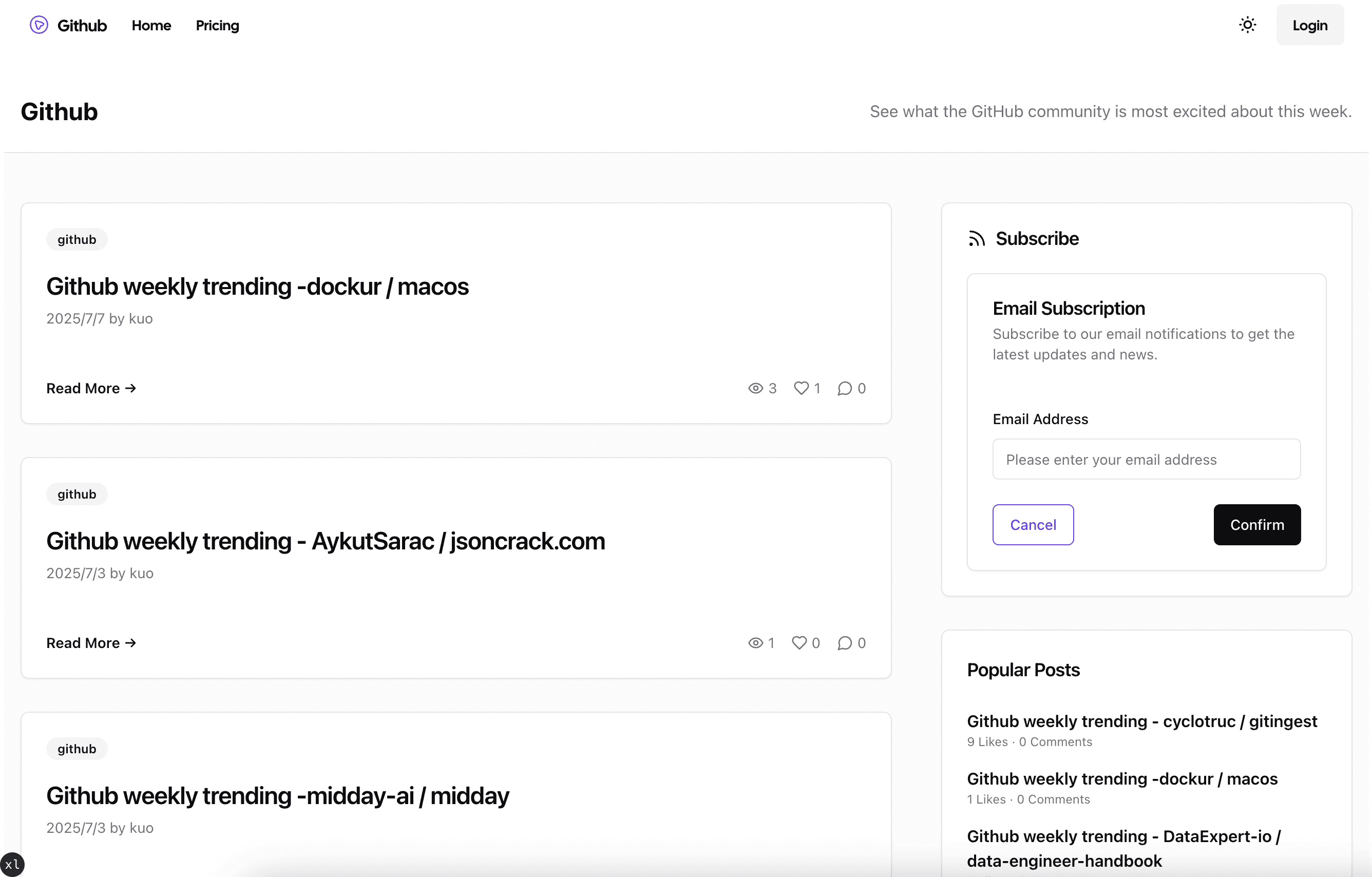The image size is (1372, 877).
Task: Open the Home menu item
Action: click(x=151, y=25)
